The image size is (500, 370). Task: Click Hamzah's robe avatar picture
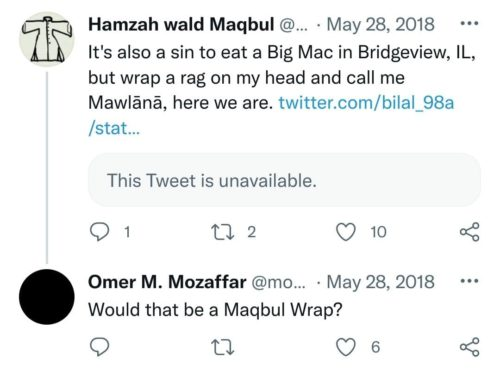click(x=47, y=39)
